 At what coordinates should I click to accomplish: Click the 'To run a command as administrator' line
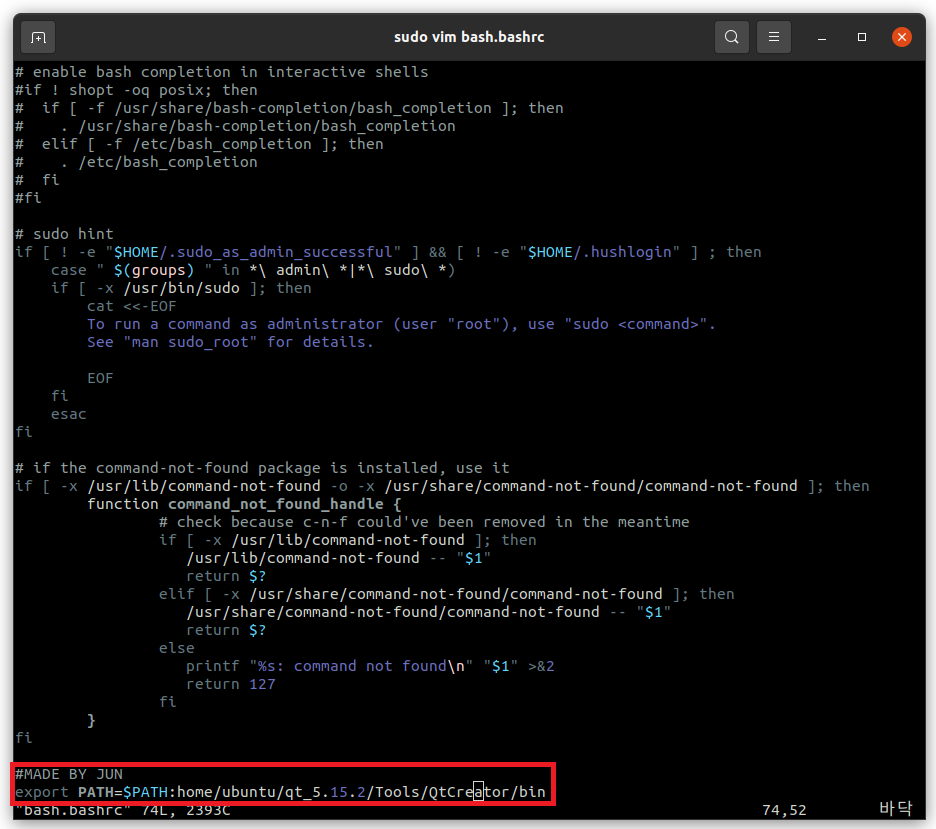pyautogui.click(x=401, y=324)
